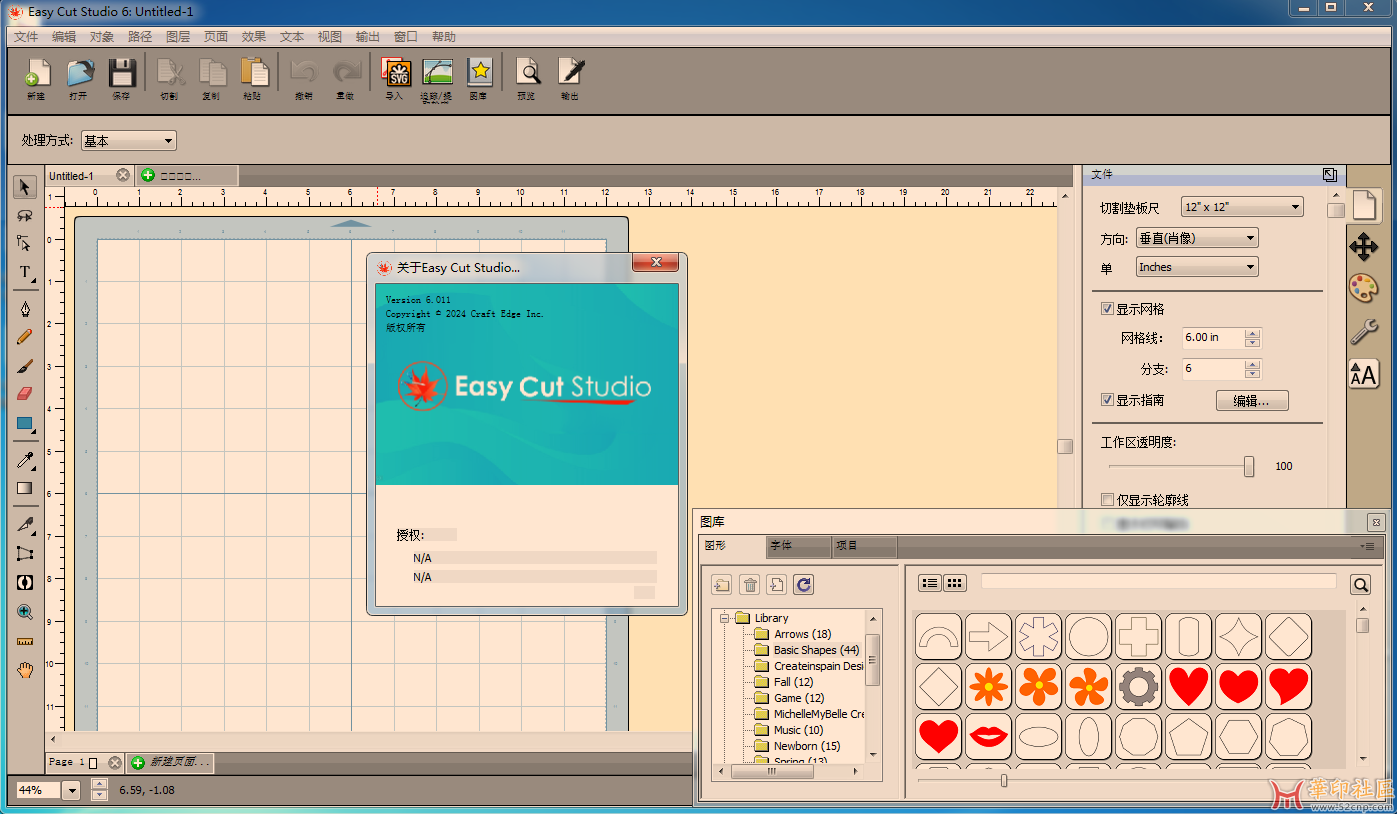Select the knife cut tool

tap(25, 525)
